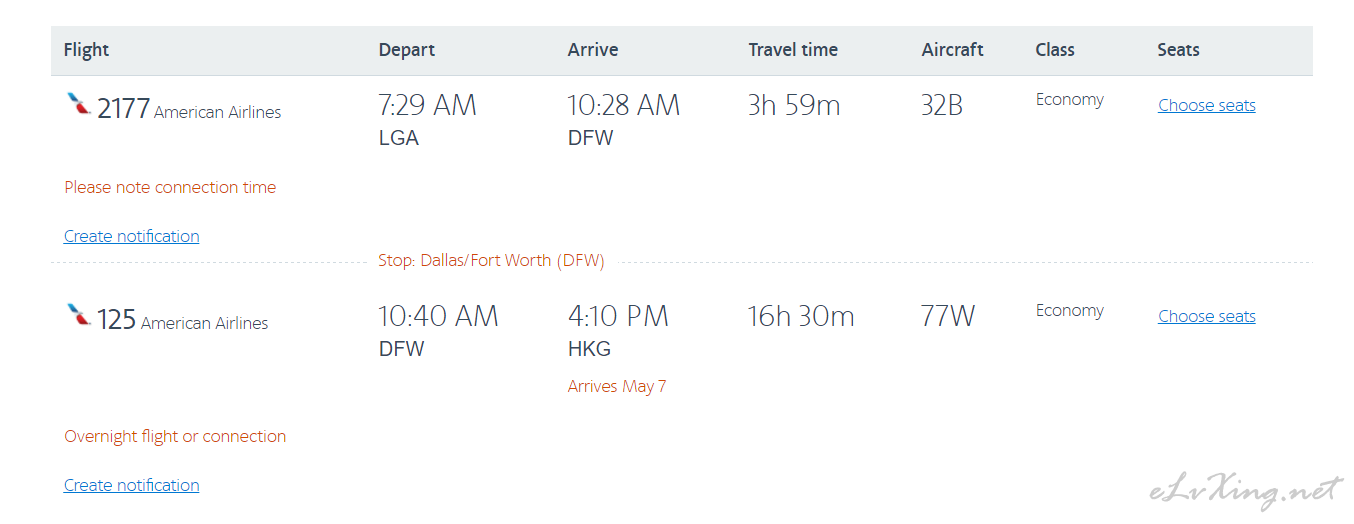Viewport: 1354px width, 524px height.
Task: Click the 'Please note connection time' warning
Action: (x=170, y=187)
